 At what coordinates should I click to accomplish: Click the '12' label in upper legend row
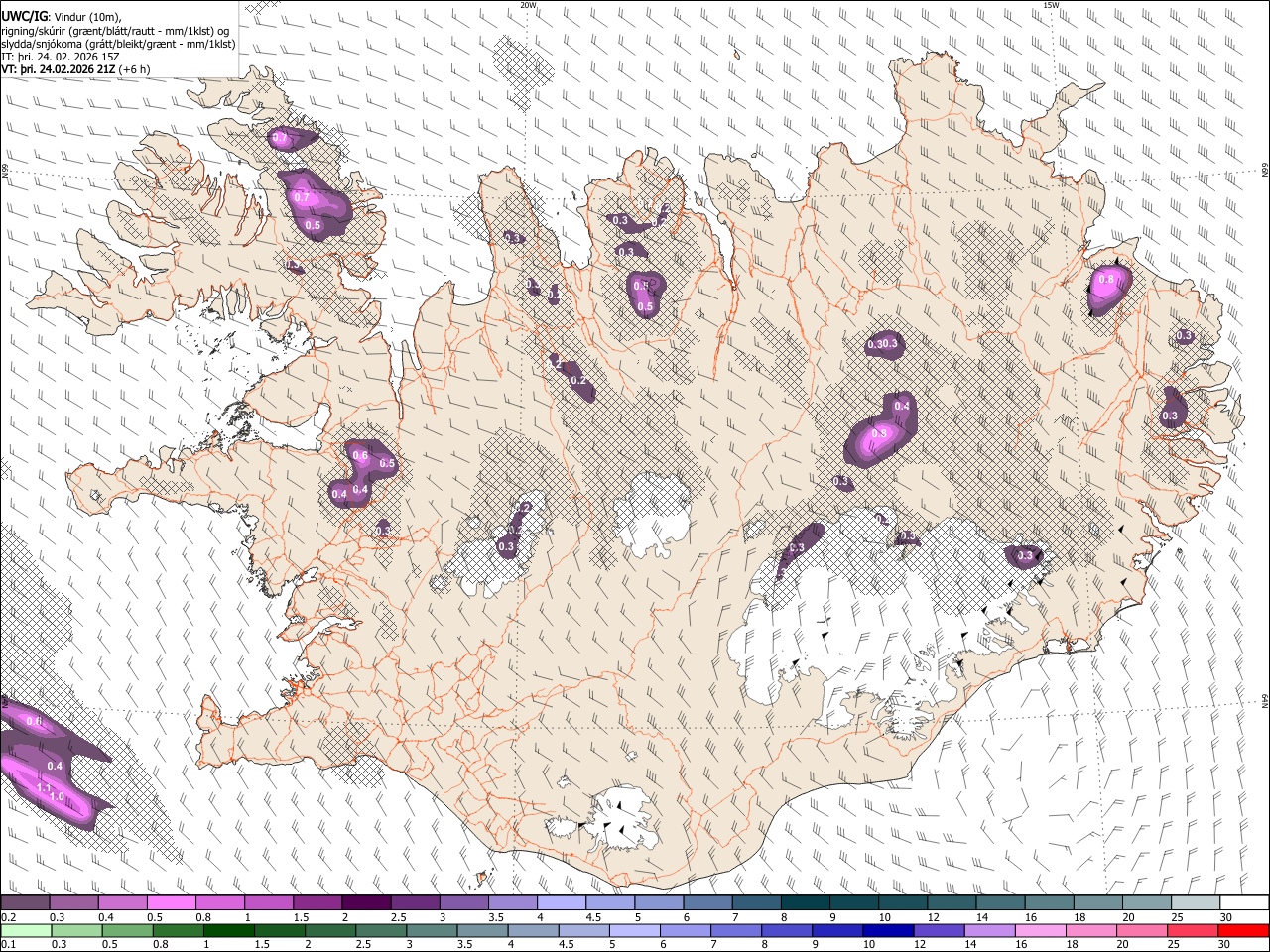pyautogui.click(x=933, y=917)
